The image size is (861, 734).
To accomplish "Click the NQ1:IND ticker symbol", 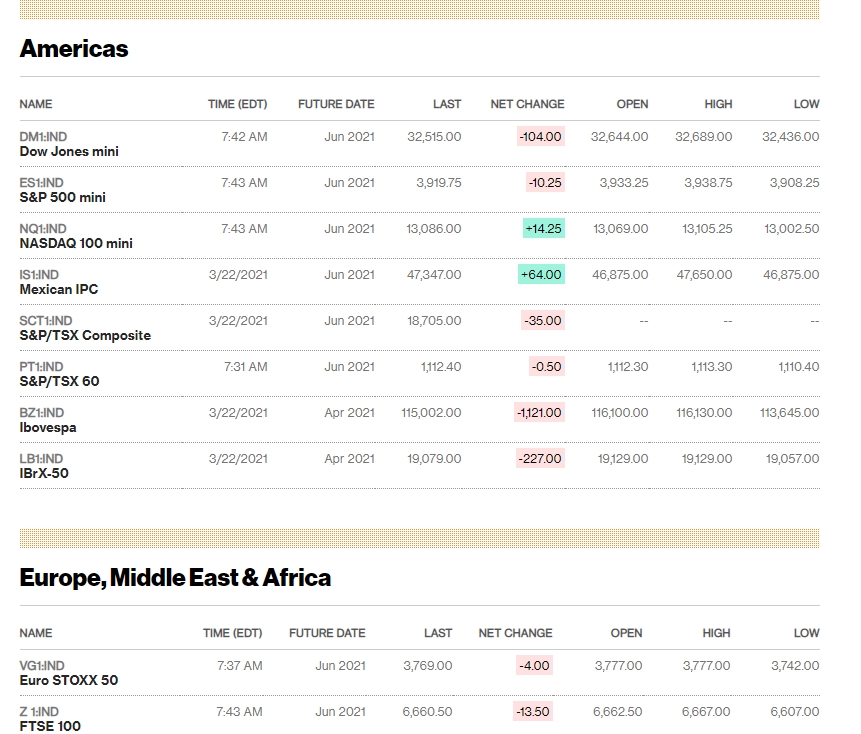I will click(x=43, y=228).
